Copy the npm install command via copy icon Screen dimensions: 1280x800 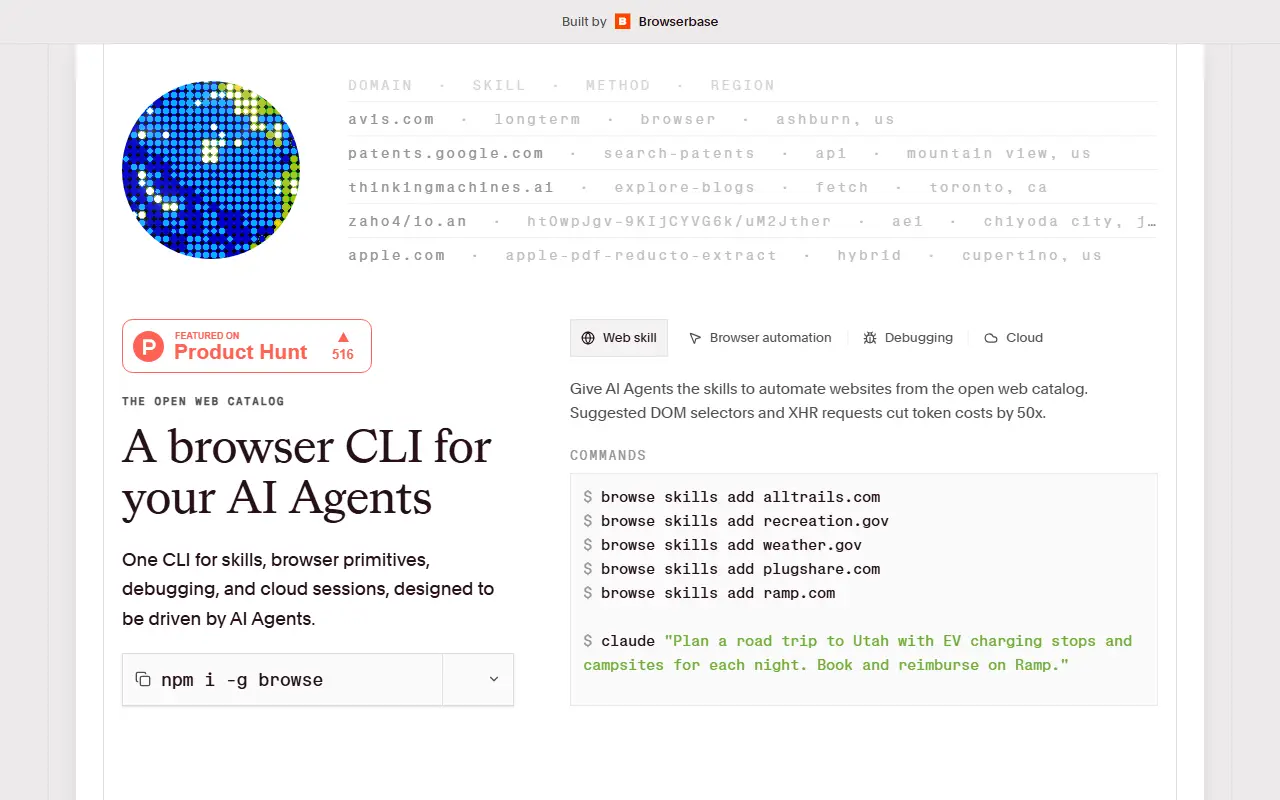click(x=142, y=679)
